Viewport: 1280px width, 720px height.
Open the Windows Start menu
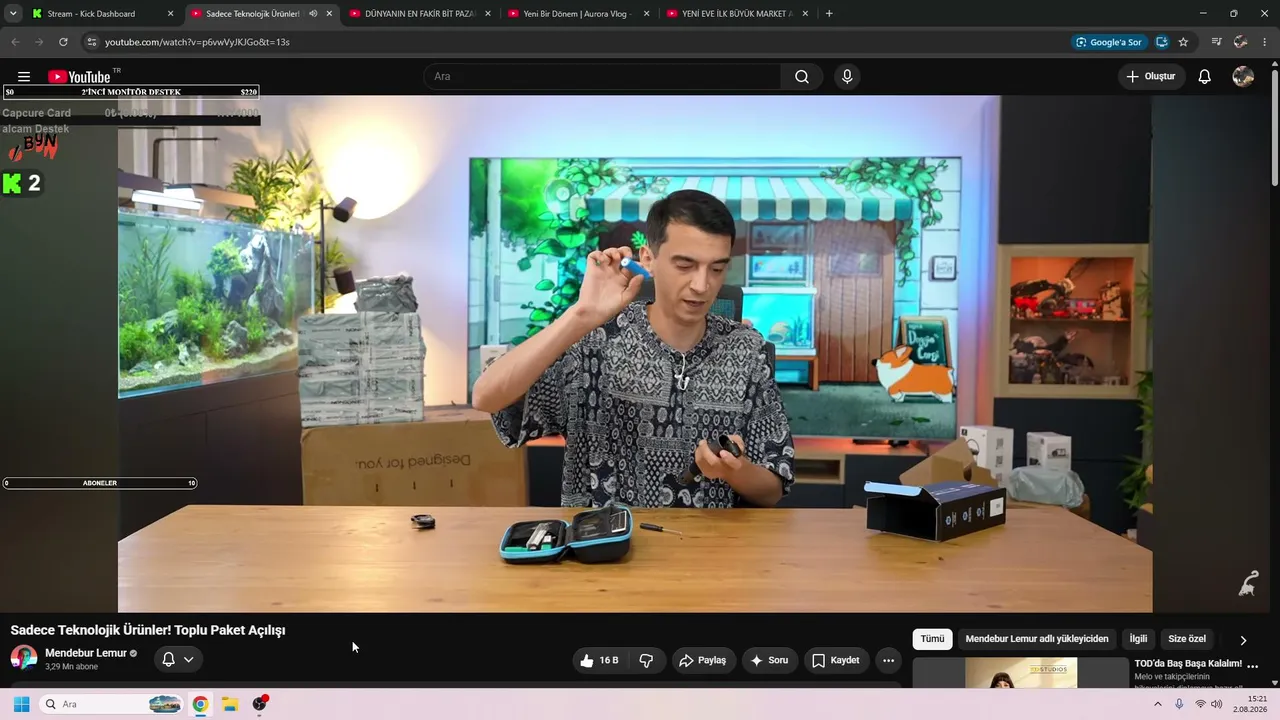(21, 704)
